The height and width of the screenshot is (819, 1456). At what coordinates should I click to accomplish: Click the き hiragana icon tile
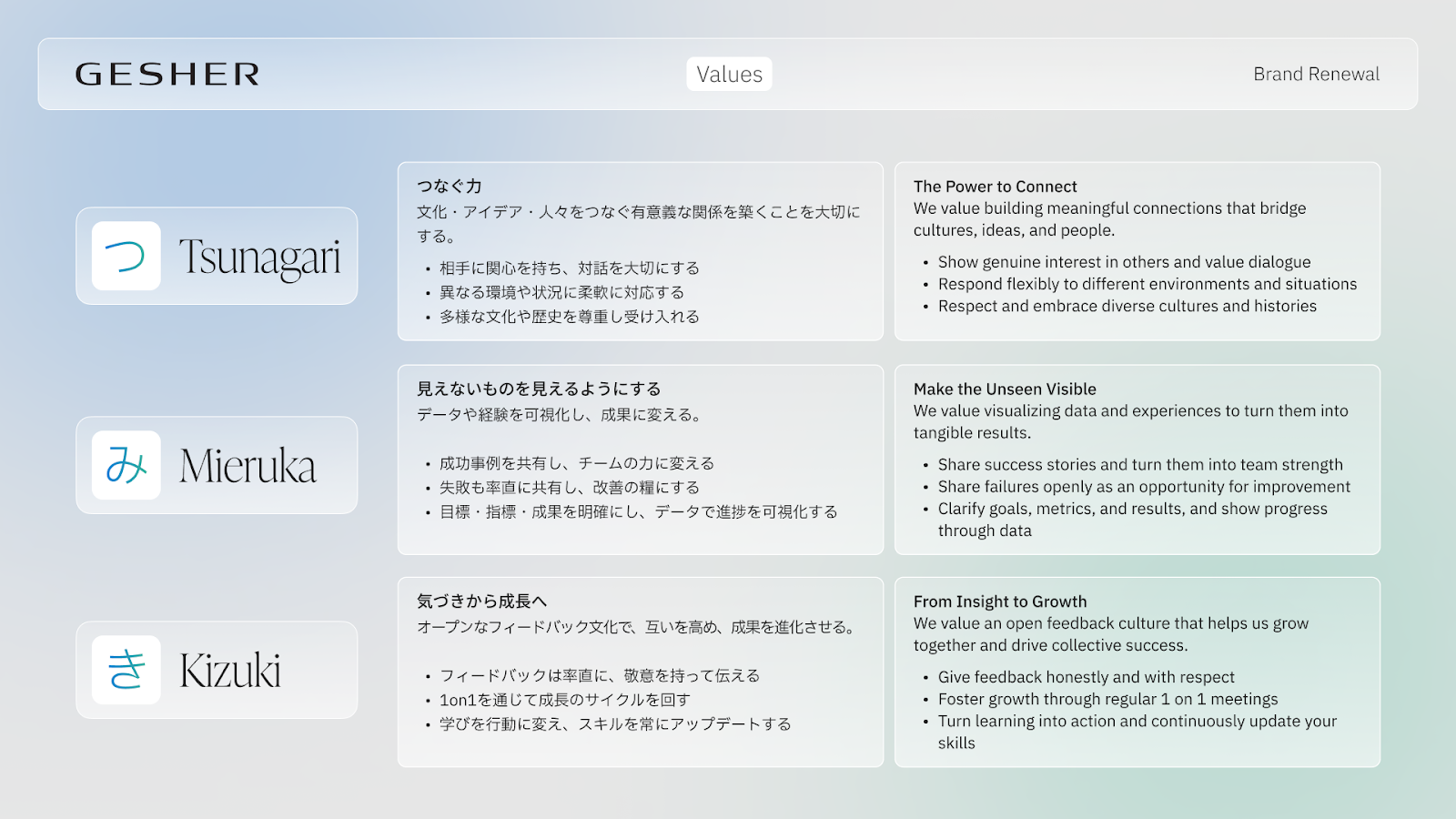click(126, 670)
